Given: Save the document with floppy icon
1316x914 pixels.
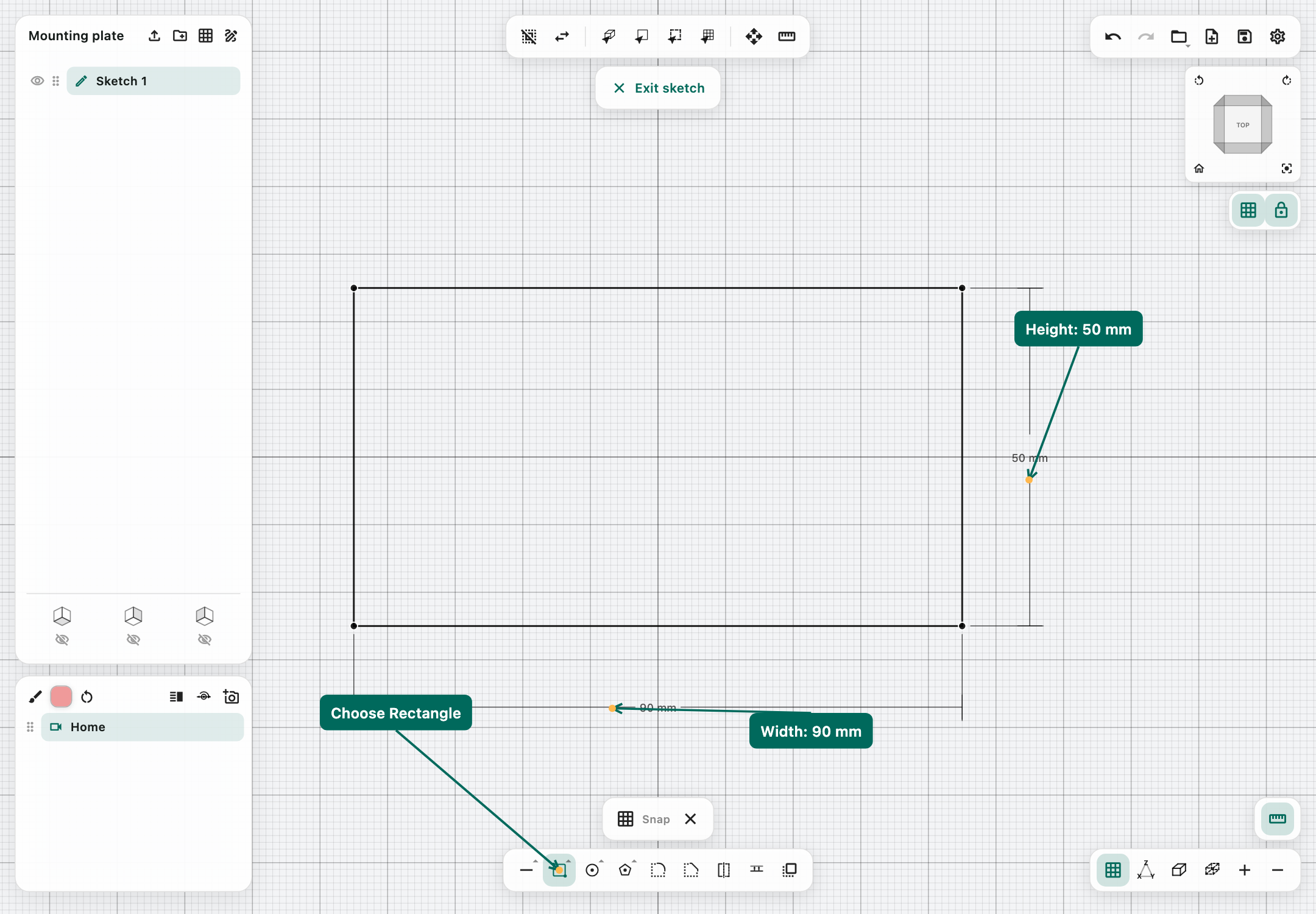Looking at the screenshot, I should 1245,37.
